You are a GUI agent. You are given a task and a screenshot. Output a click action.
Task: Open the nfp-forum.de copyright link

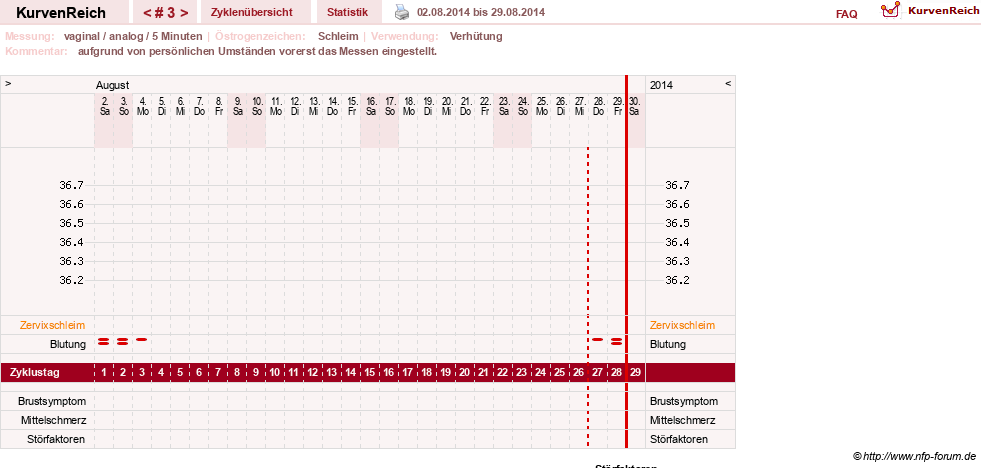click(x=914, y=456)
